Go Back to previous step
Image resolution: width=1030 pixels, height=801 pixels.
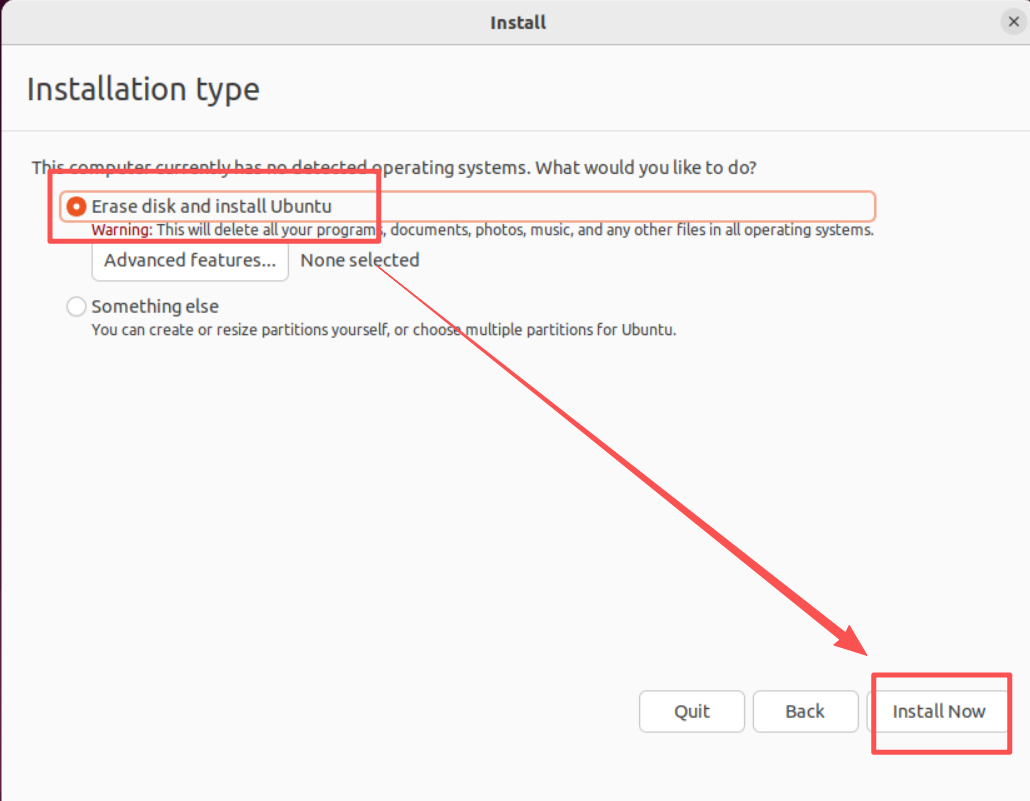click(805, 711)
